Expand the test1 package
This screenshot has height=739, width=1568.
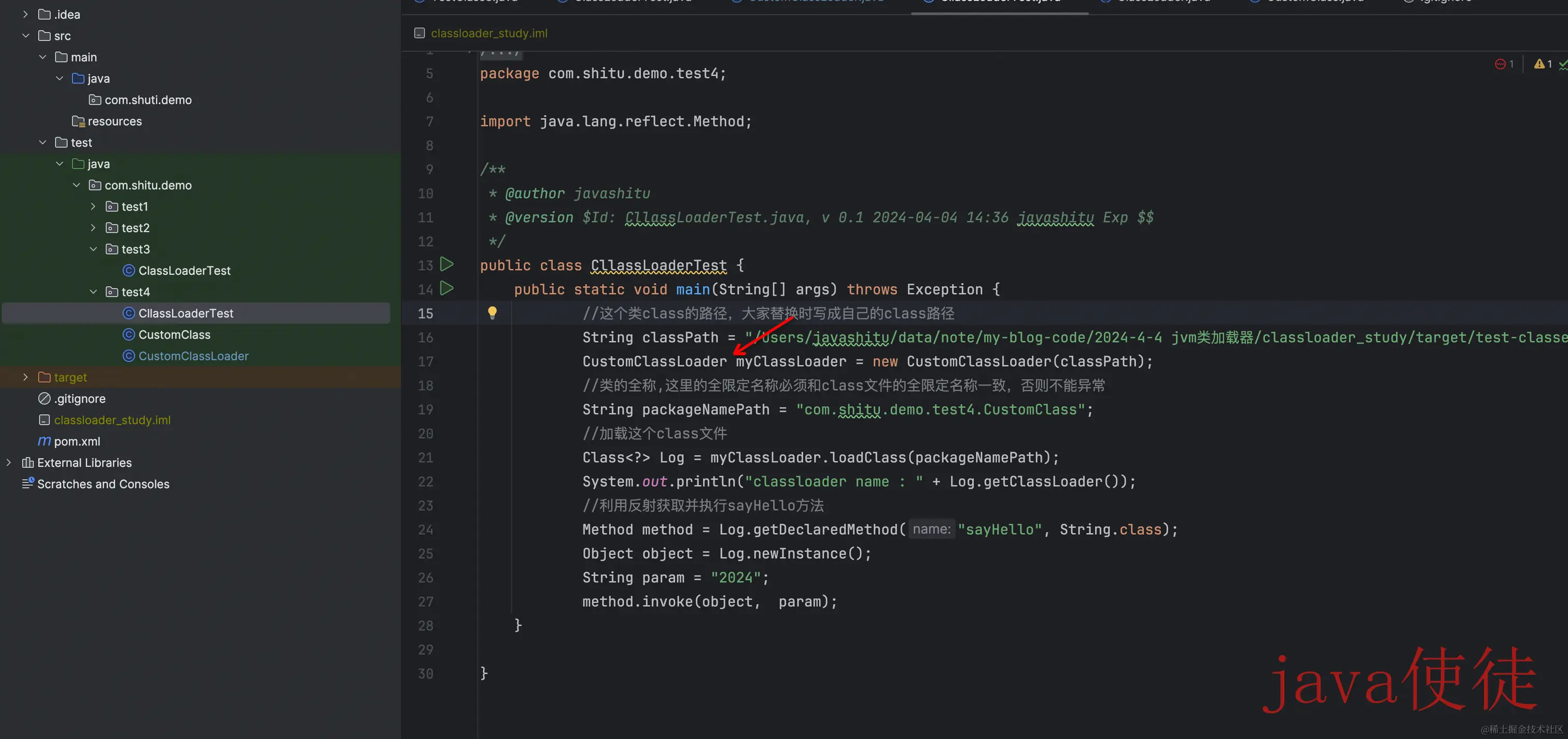coord(93,206)
